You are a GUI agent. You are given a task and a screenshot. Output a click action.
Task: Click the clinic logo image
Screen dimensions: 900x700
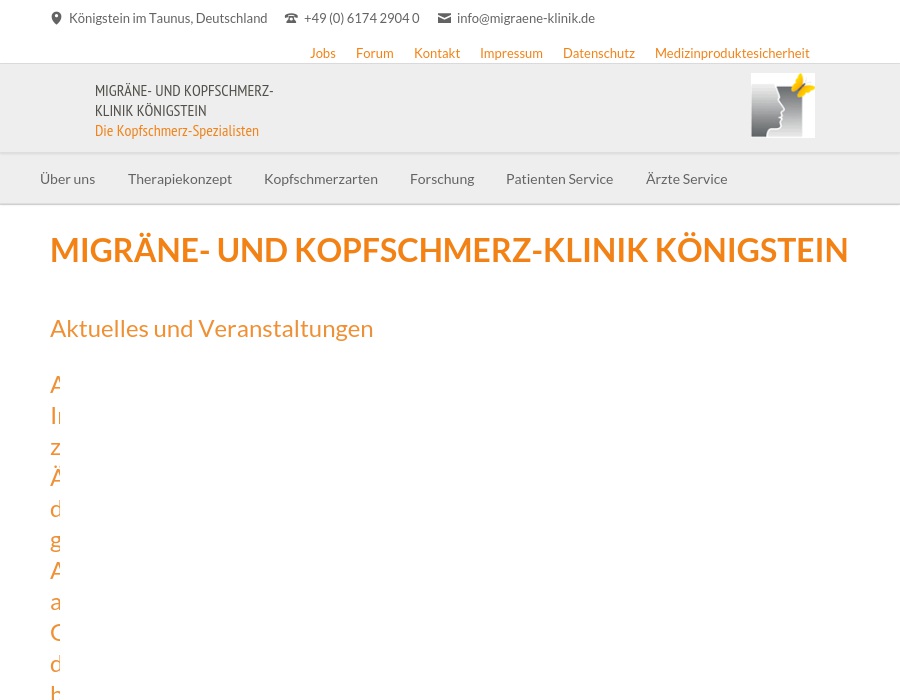[782, 105]
